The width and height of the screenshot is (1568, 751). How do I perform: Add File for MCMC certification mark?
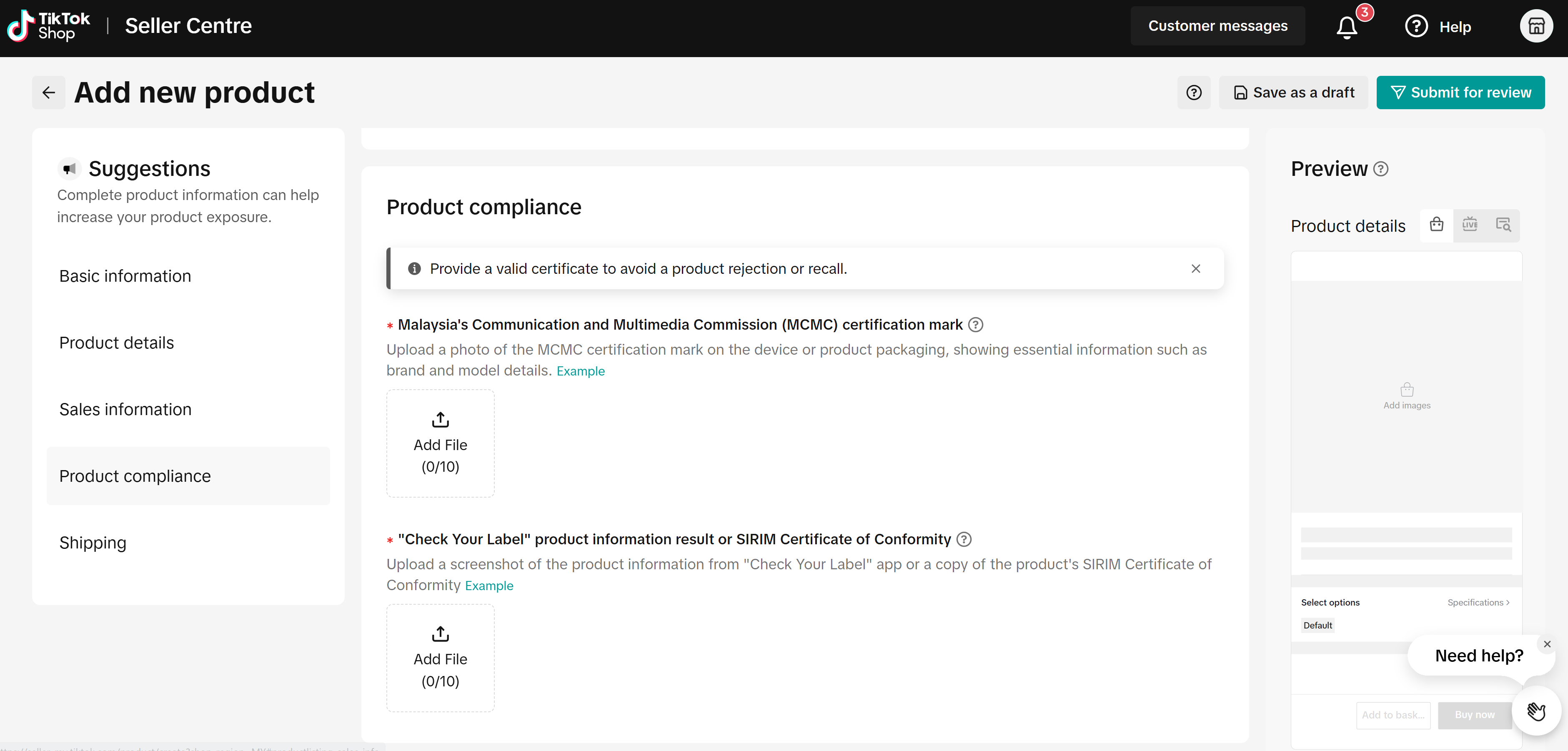(x=440, y=444)
